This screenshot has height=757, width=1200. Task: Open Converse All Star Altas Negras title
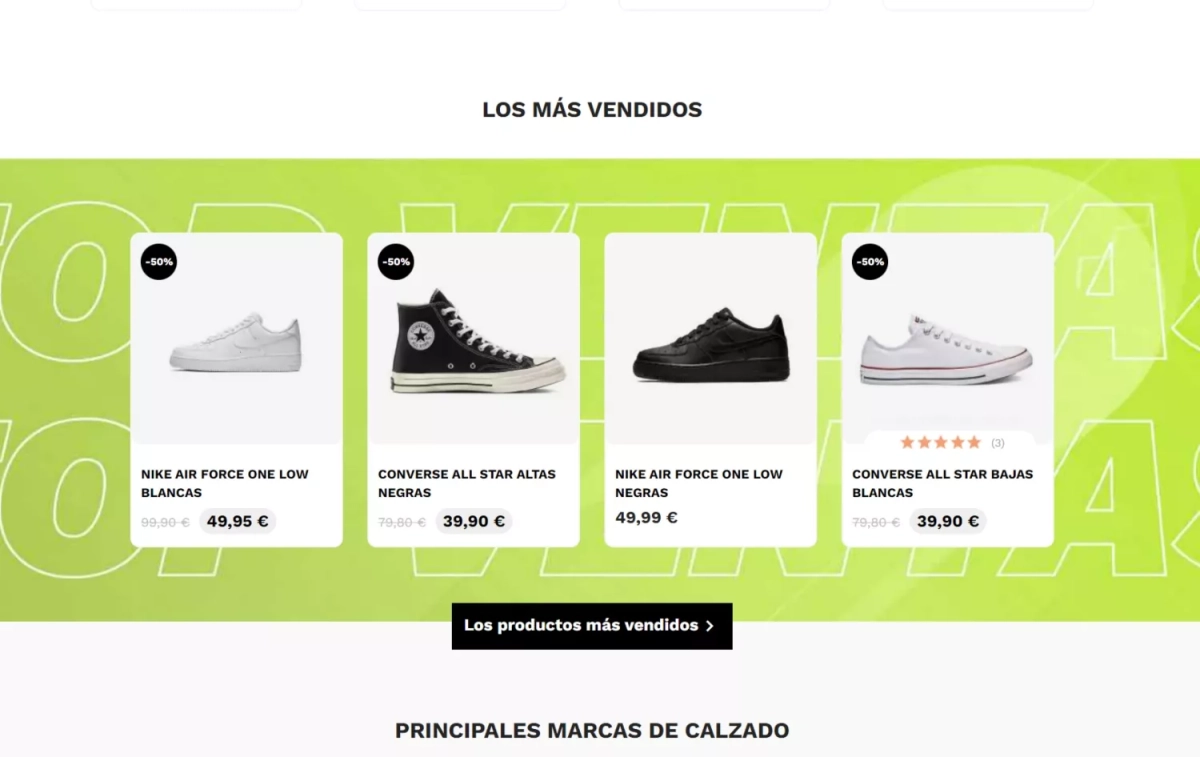click(467, 483)
